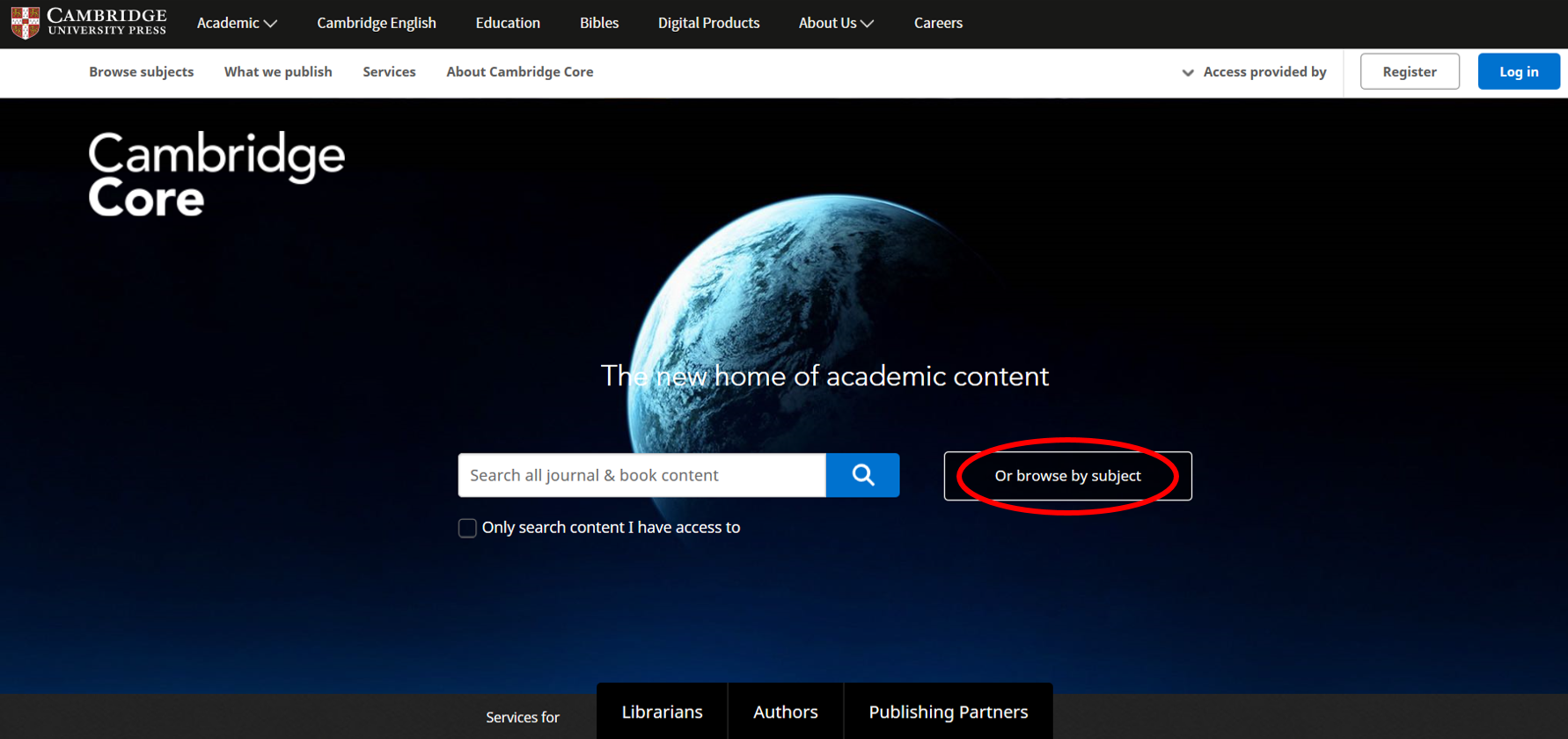Open Cambridge English in top menu

click(x=377, y=23)
